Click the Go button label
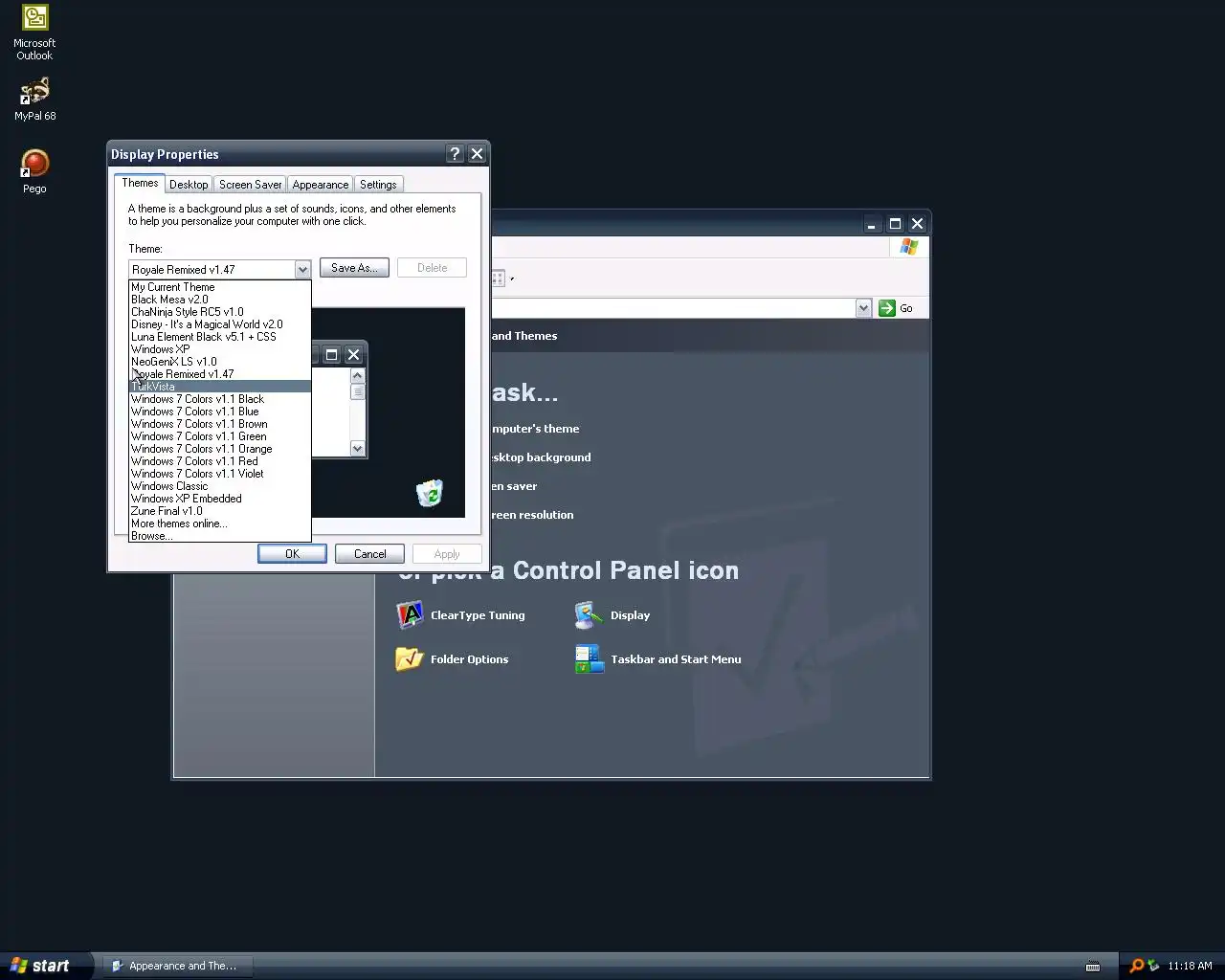Viewport: 1225px width, 980px height. click(906, 308)
